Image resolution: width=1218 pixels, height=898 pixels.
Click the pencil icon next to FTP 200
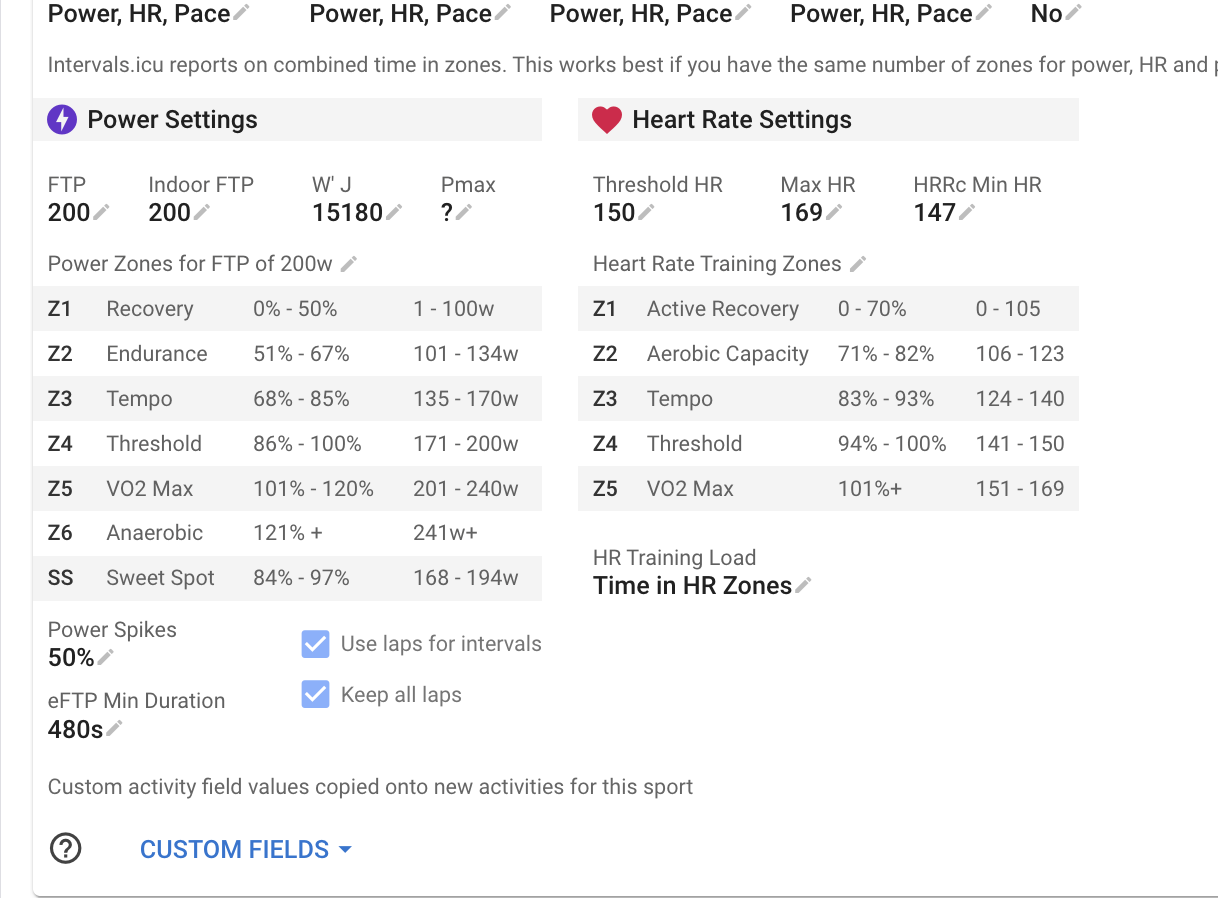tap(101, 212)
